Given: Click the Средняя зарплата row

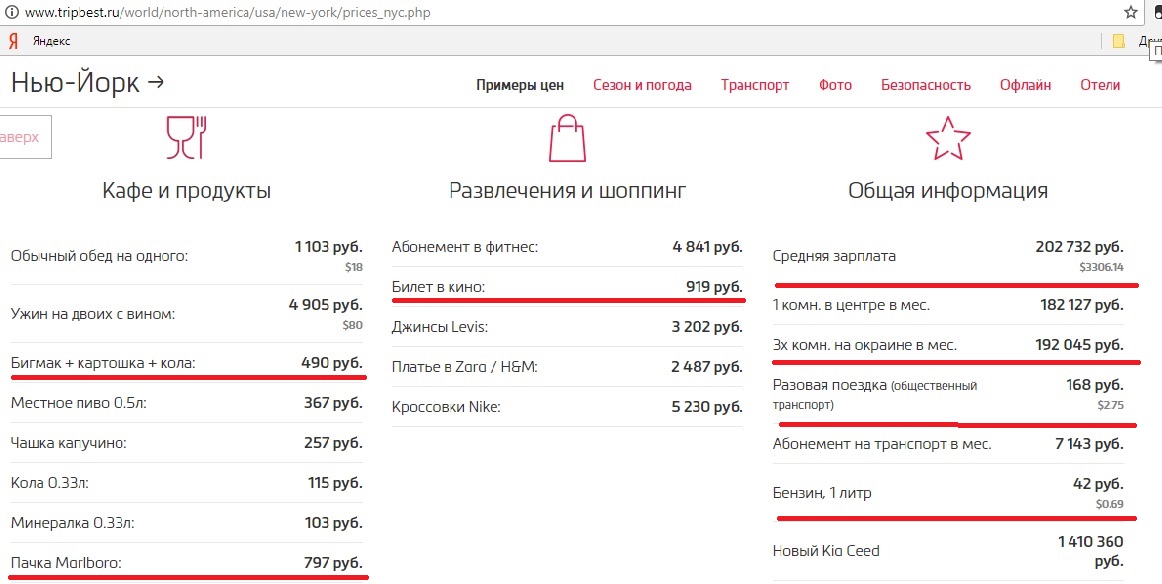Looking at the screenshot, I should tap(948, 256).
